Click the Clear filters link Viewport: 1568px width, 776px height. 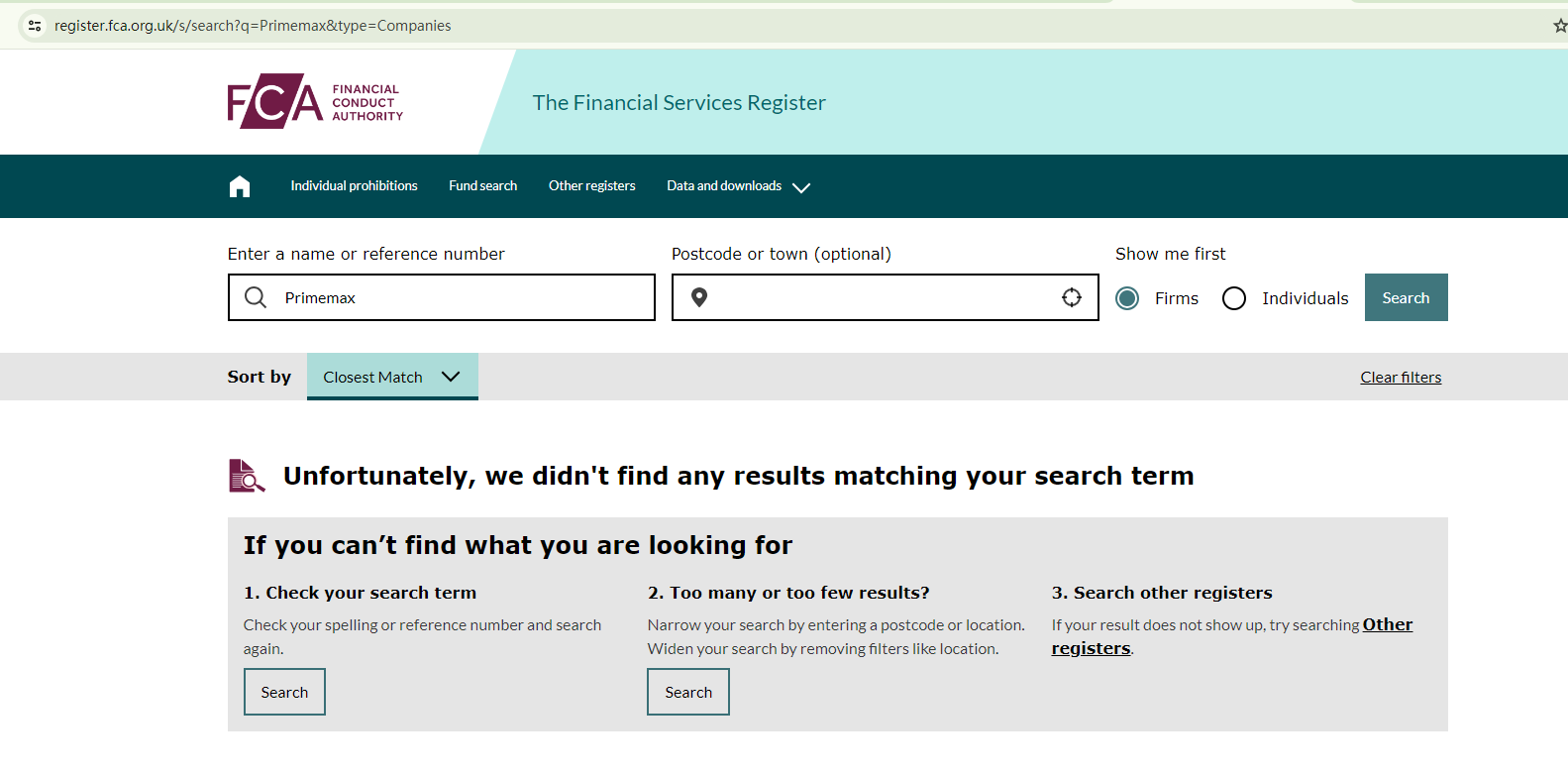point(1400,378)
